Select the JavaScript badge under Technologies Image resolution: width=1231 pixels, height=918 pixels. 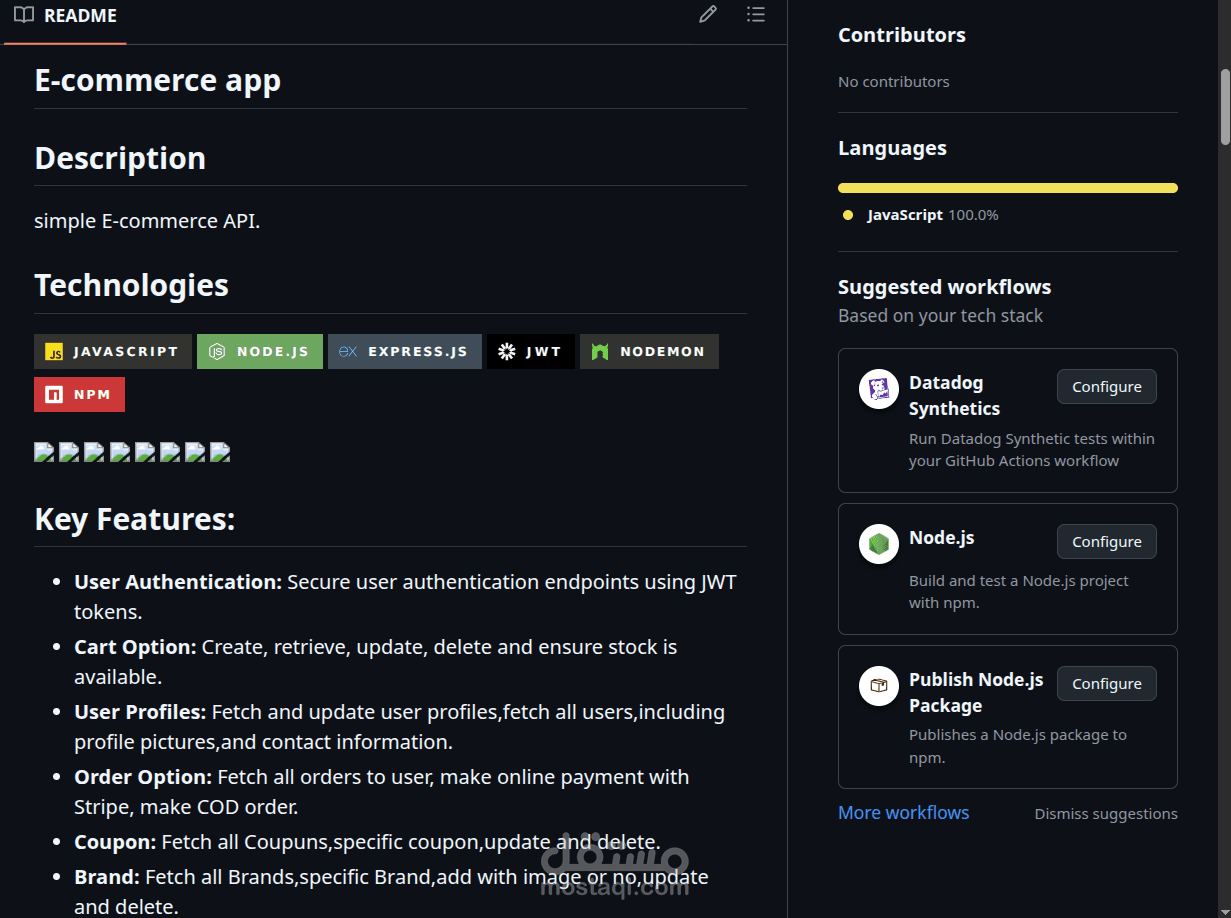pyautogui.click(x=112, y=351)
